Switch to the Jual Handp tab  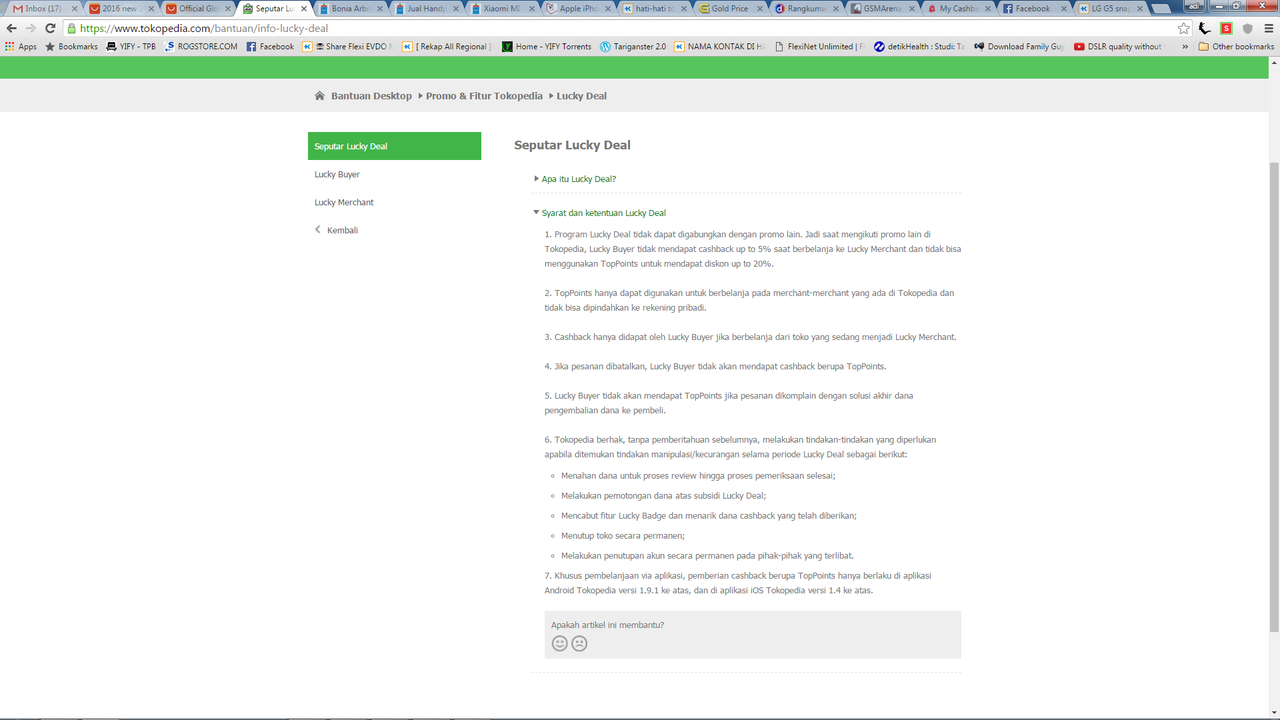click(426, 8)
